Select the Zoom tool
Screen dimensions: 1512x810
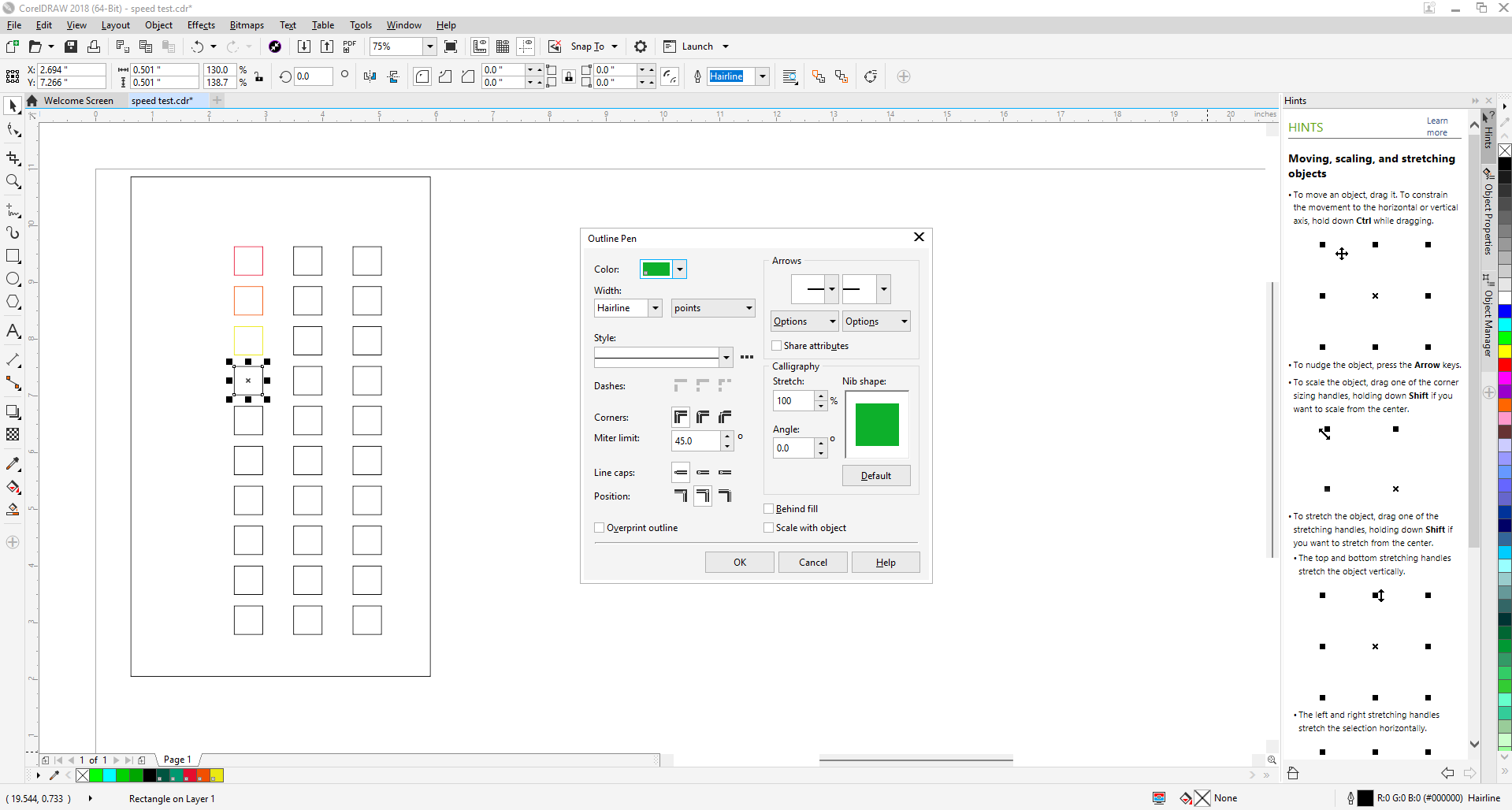[x=13, y=182]
